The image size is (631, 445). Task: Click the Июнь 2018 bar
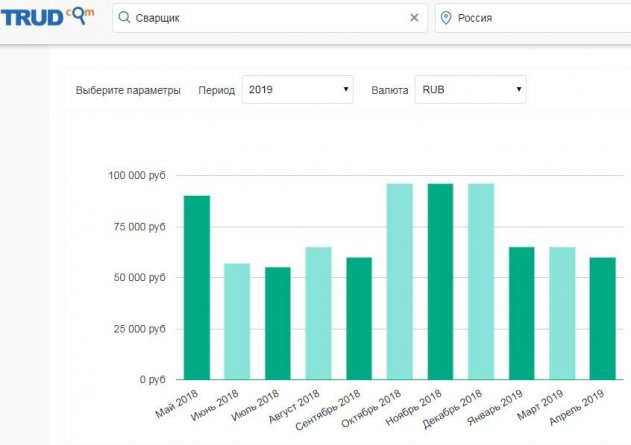tap(237, 321)
